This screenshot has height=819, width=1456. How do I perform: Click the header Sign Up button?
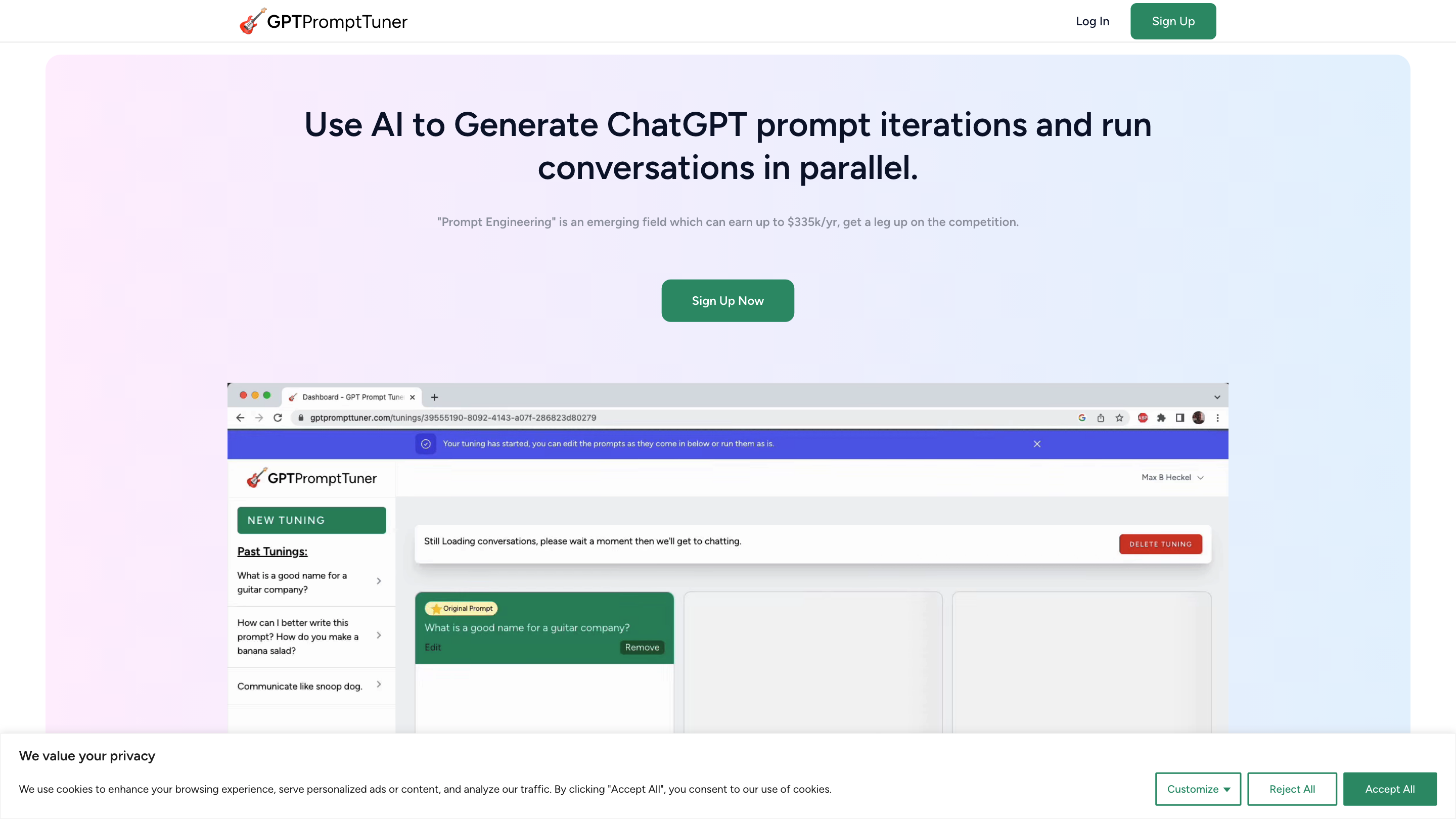(x=1173, y=21)
